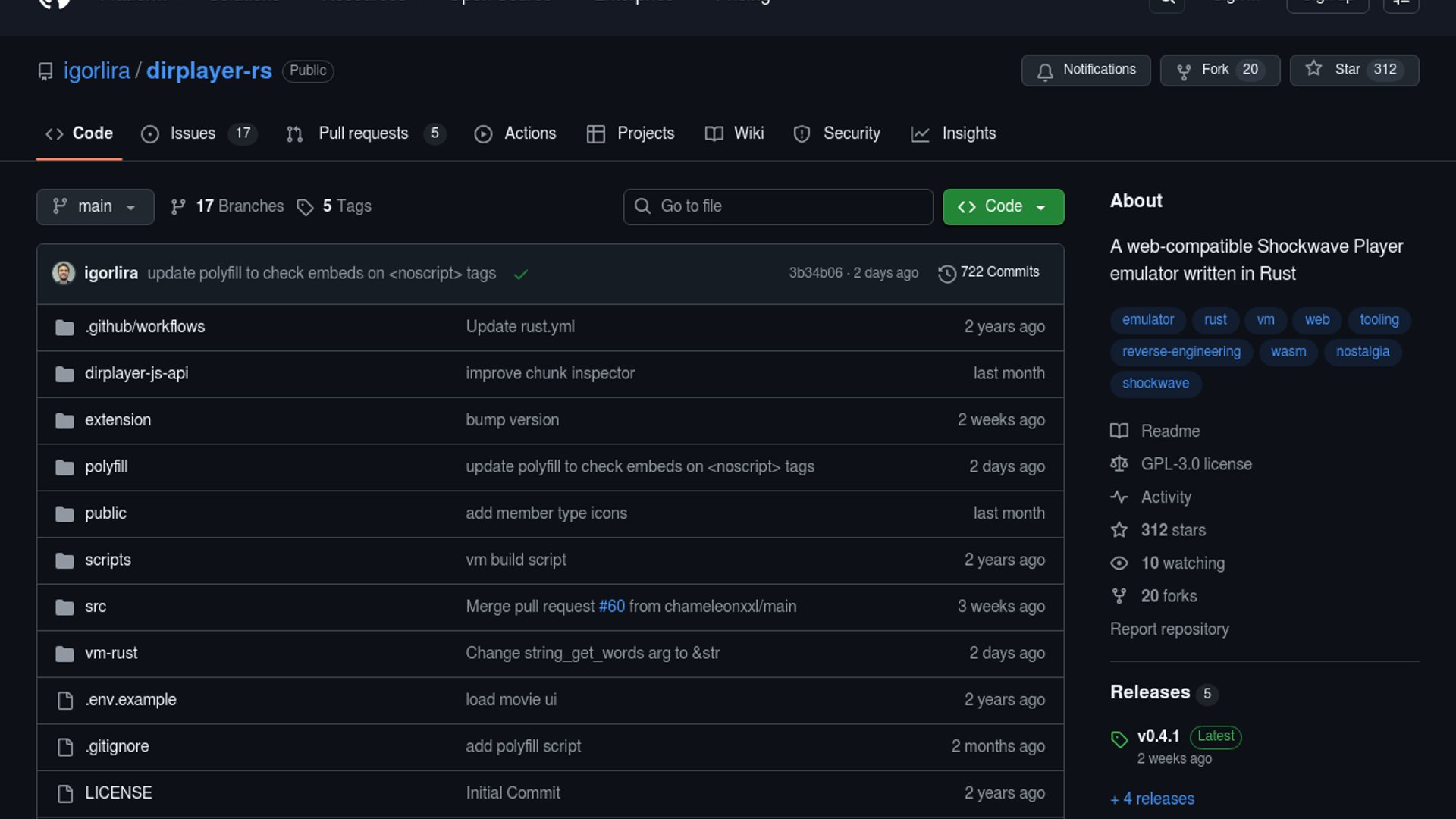Viewport: 1456px width, 819px height.
Task: Click the Notifications bell icon
Action: [x=1045, y=71]
